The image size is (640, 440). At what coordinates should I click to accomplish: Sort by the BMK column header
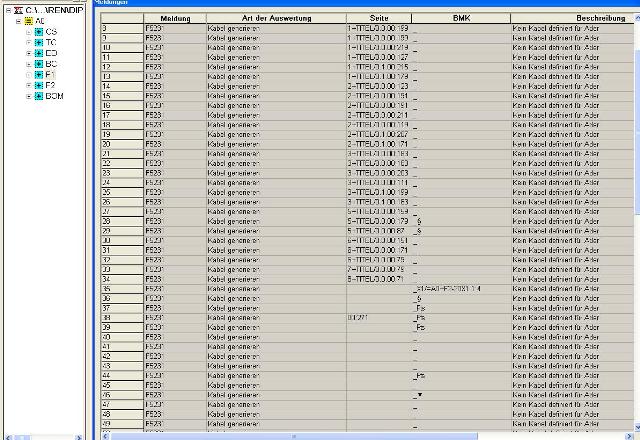(461, 18)
